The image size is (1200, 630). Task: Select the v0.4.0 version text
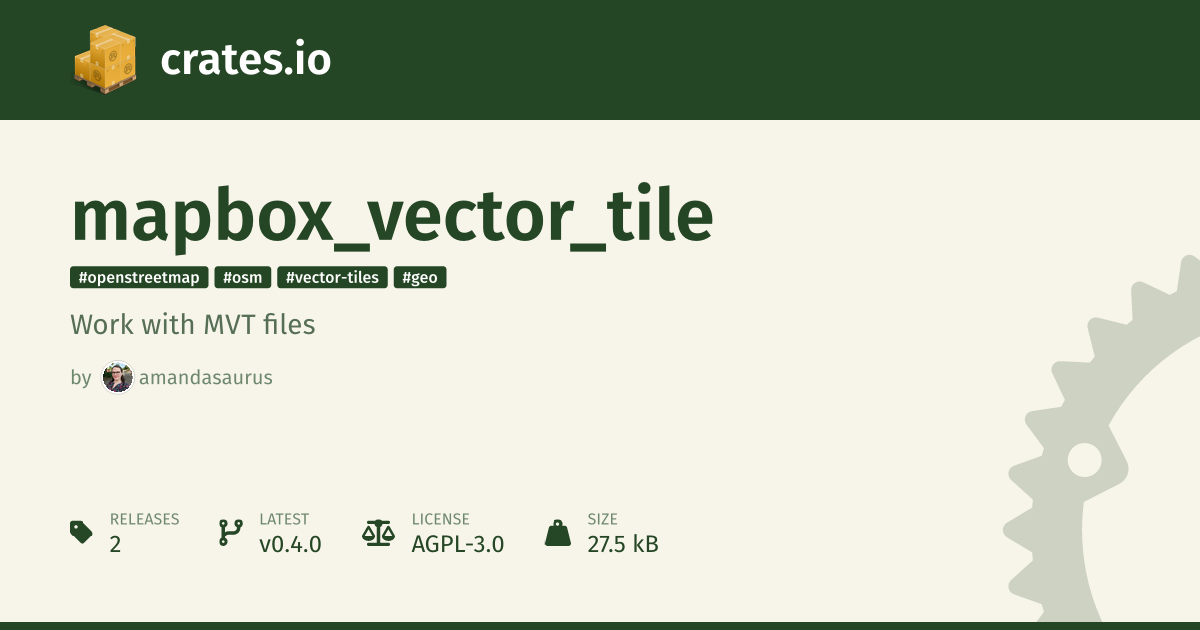(x=290, y=545)
